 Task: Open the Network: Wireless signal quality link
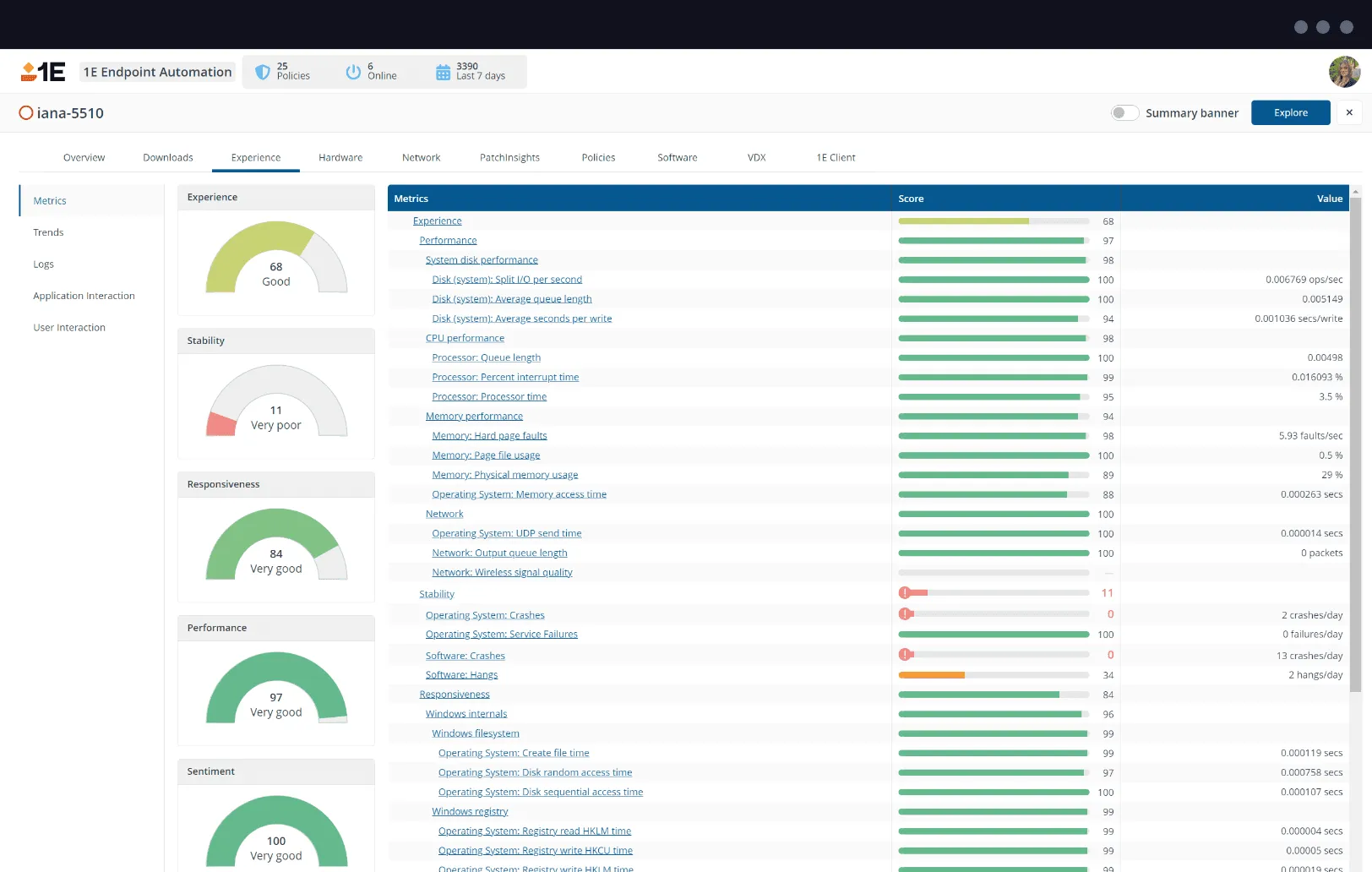502,572
